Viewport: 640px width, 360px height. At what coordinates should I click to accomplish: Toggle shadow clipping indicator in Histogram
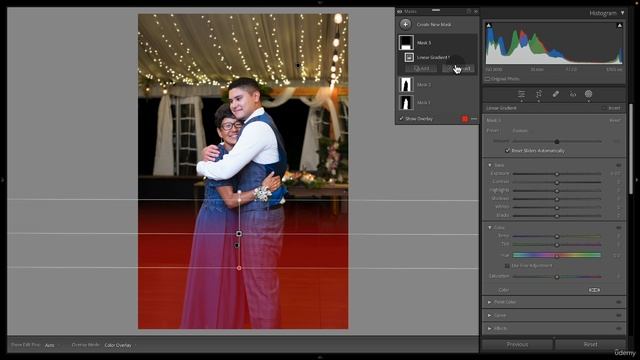point(489,26)
